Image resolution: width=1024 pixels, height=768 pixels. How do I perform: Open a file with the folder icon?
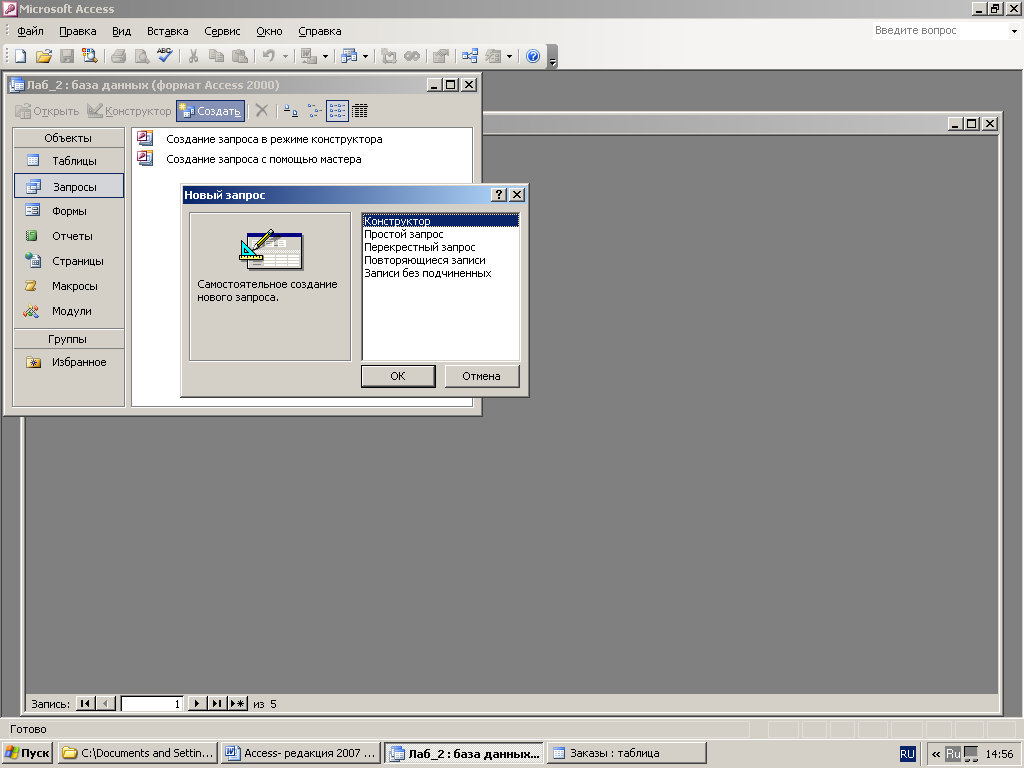pyautogui.click(x=43, y=56)
